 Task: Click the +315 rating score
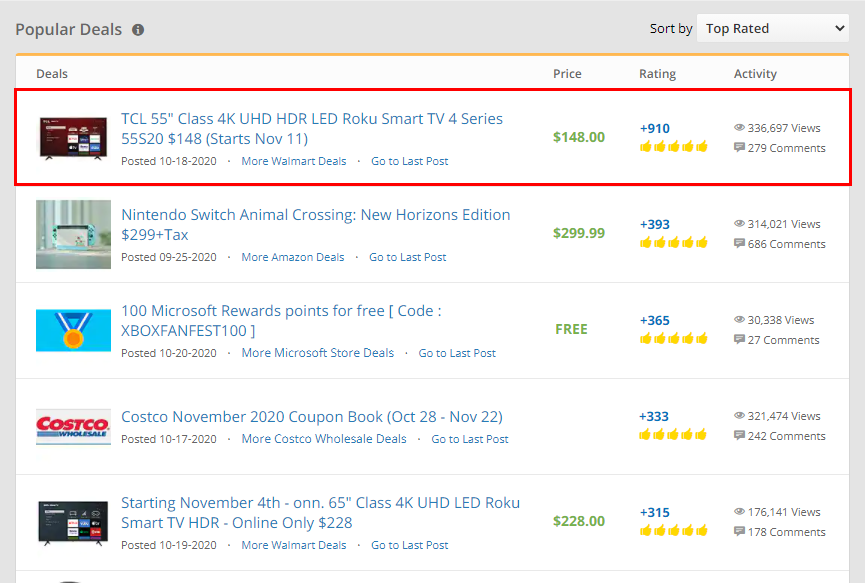pos(654,512)
